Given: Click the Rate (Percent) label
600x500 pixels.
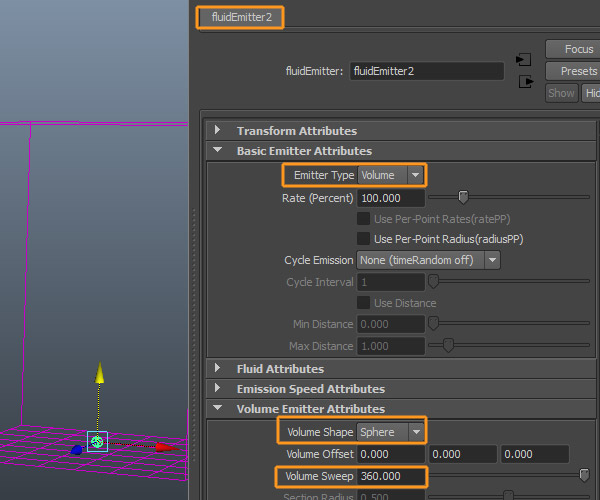Looking at the screenshot, I should click(x=317, y=198).
